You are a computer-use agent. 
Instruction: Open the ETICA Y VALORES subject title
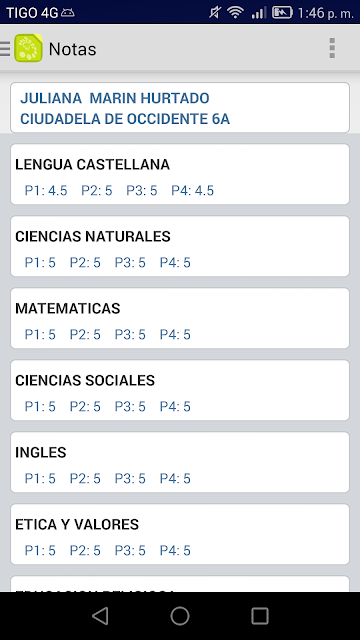[77, 524]
